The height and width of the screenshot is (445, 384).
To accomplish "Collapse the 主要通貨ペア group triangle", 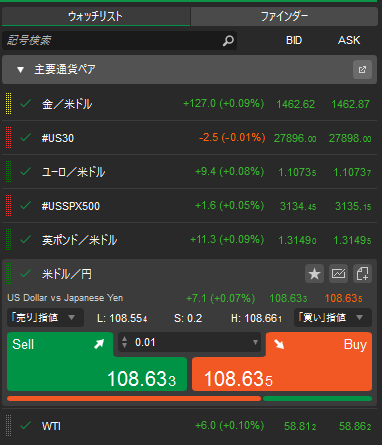I will (20, 70).
